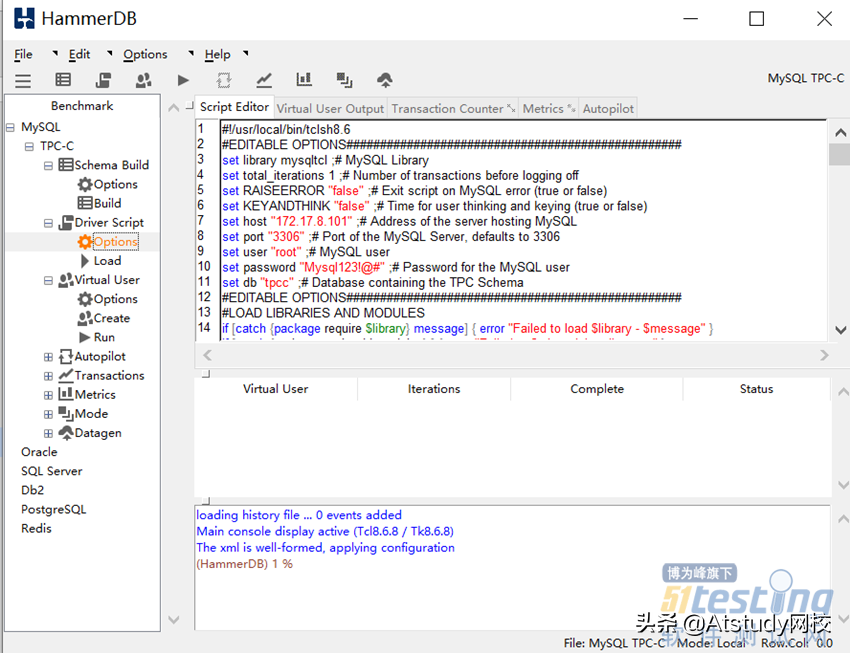The height and width of the screenshot is (653, 850).
Task: Switch to the Transaction Counter tab
Action: (x=453, y=108)
